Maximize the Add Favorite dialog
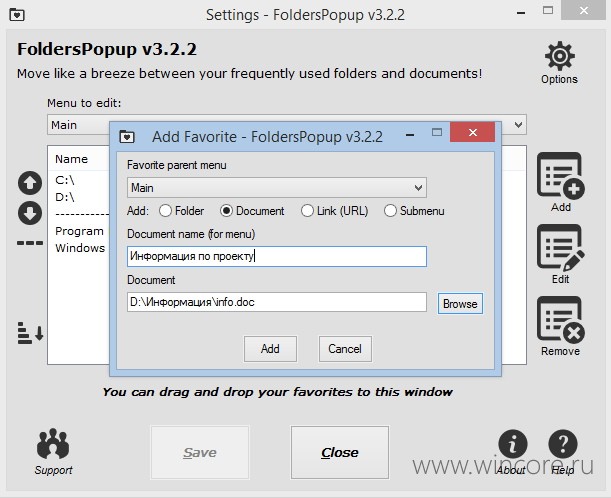The height and width of the screenshot is (498, 611). pyautogui.click(x=437, y=132)
